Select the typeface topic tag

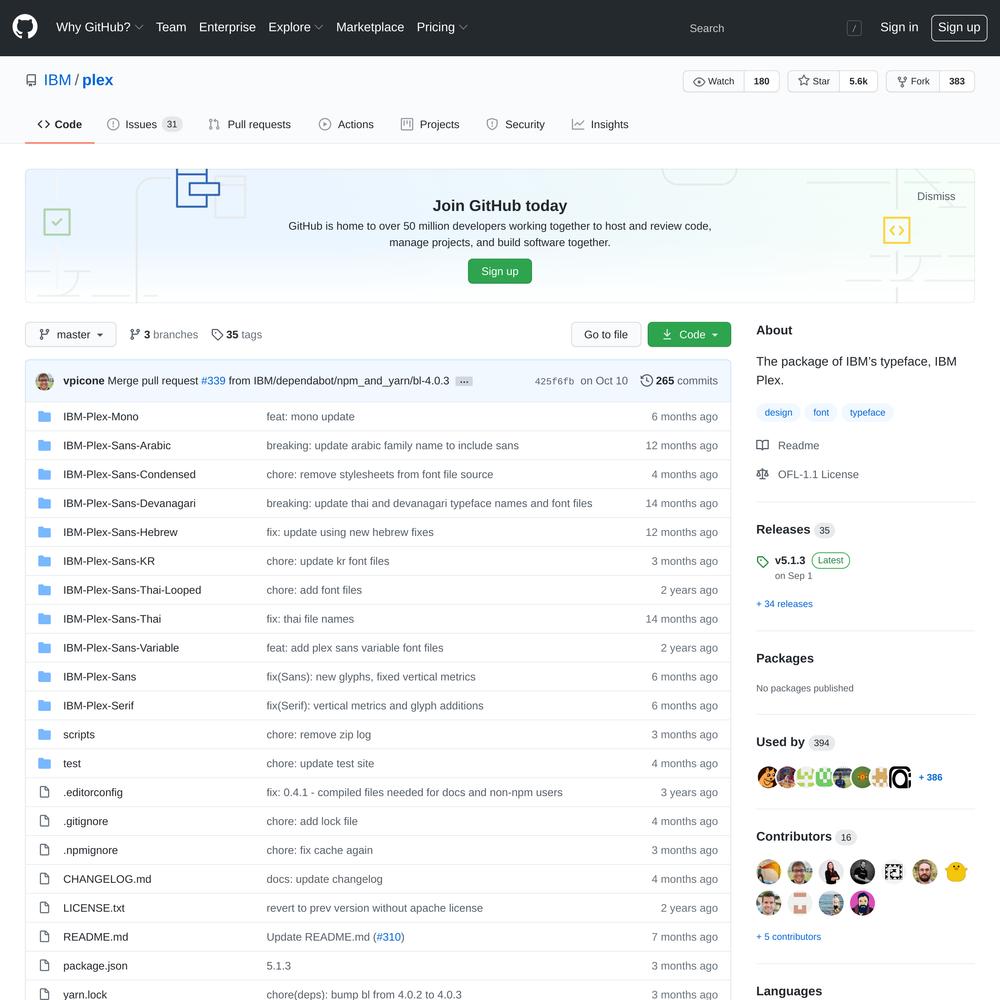pyautogui.click(x=867, y=413)
